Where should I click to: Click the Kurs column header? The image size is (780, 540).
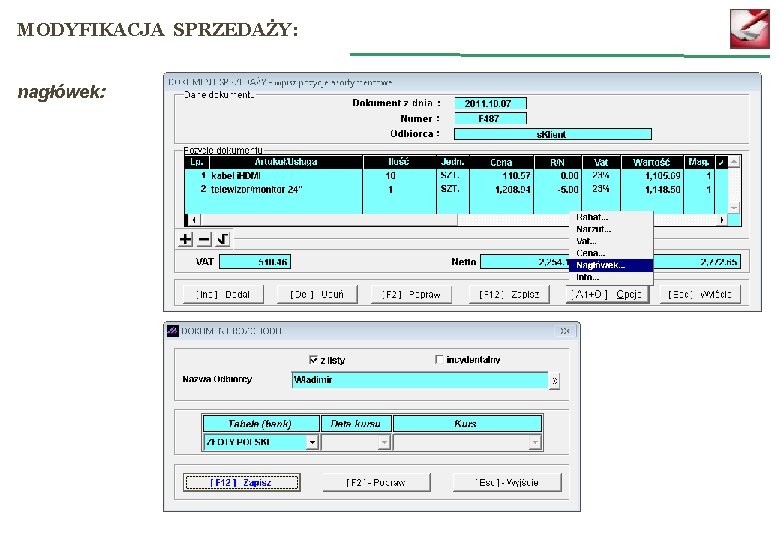(x=467, y=424)
